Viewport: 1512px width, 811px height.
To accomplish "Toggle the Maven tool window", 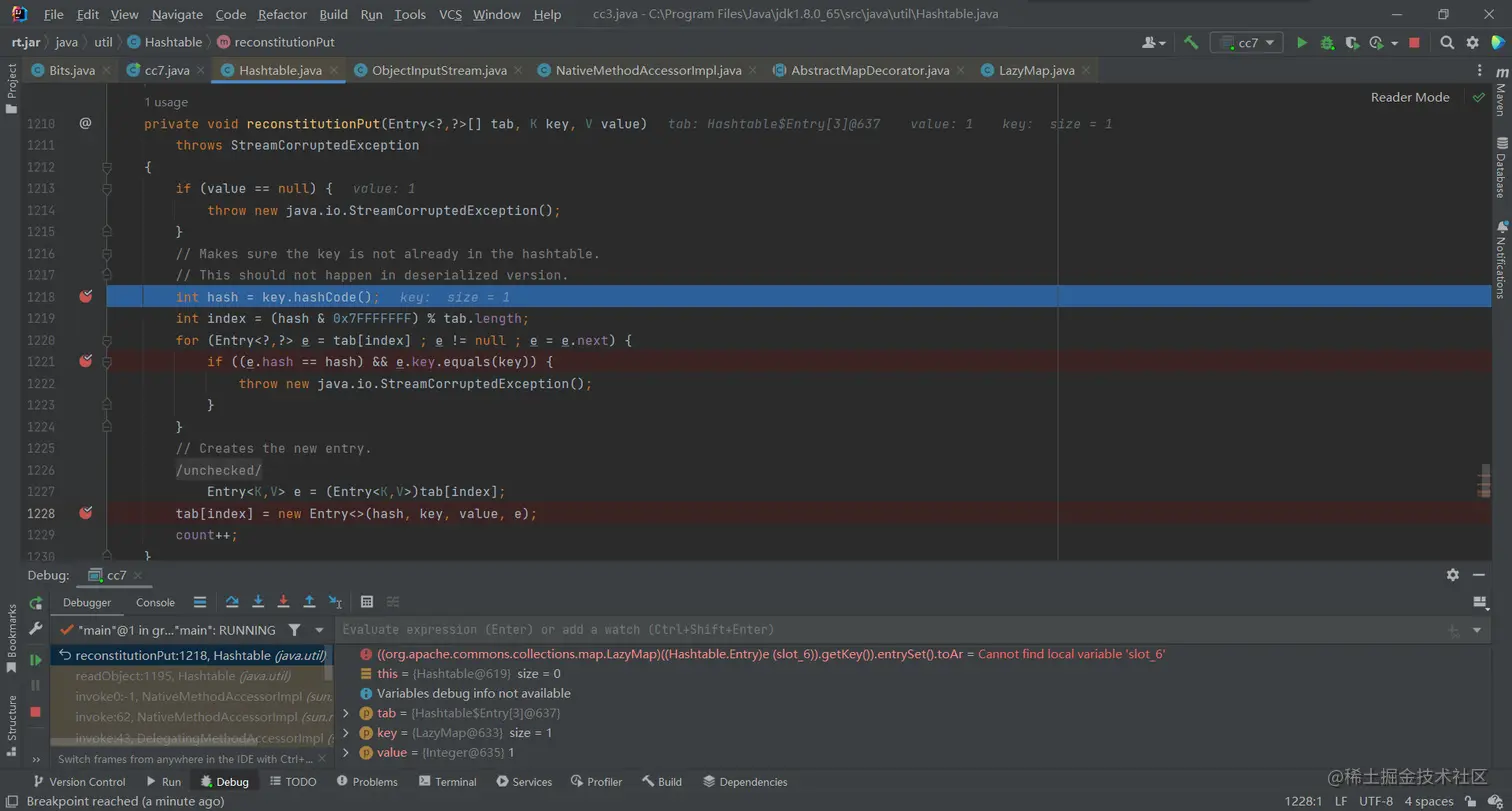I will (x=1501, y=90).
